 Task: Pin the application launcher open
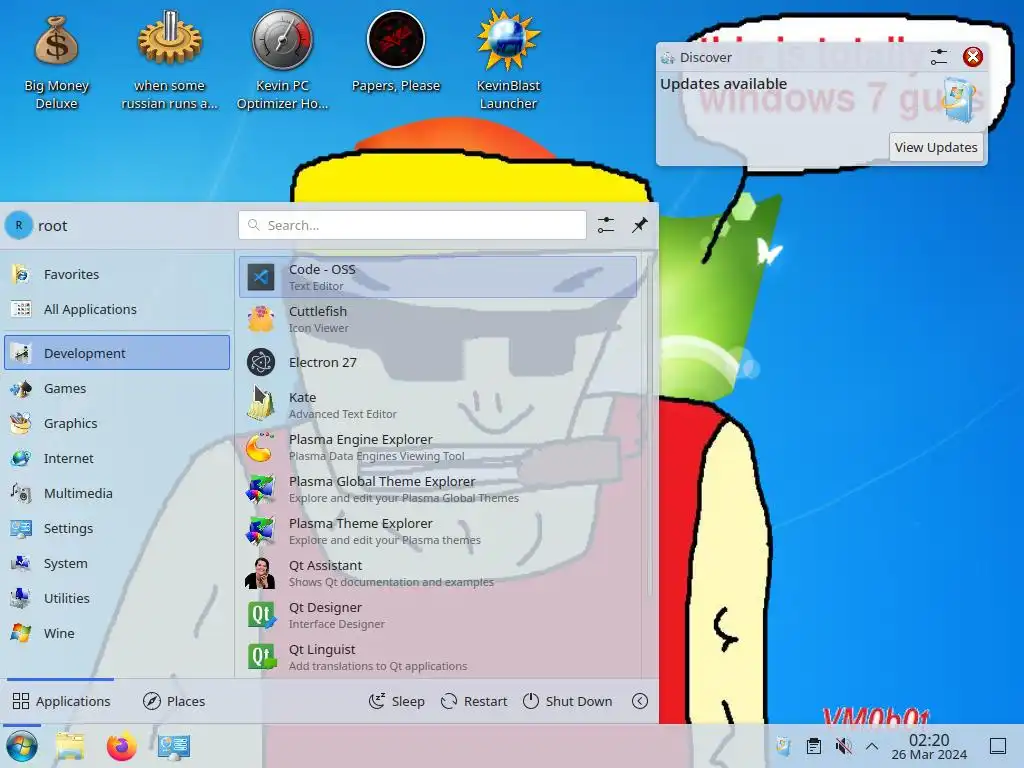click(639, 225)
